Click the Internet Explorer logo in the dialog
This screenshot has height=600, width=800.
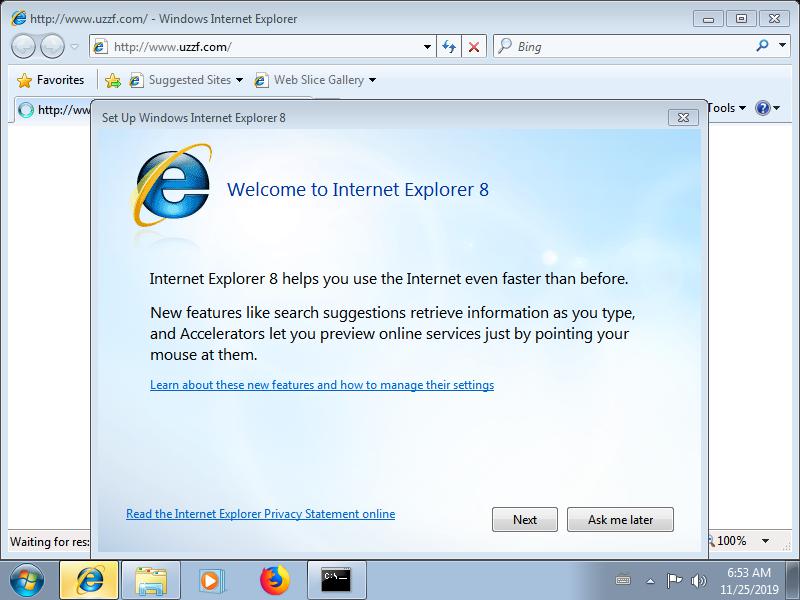click(172, 186)
